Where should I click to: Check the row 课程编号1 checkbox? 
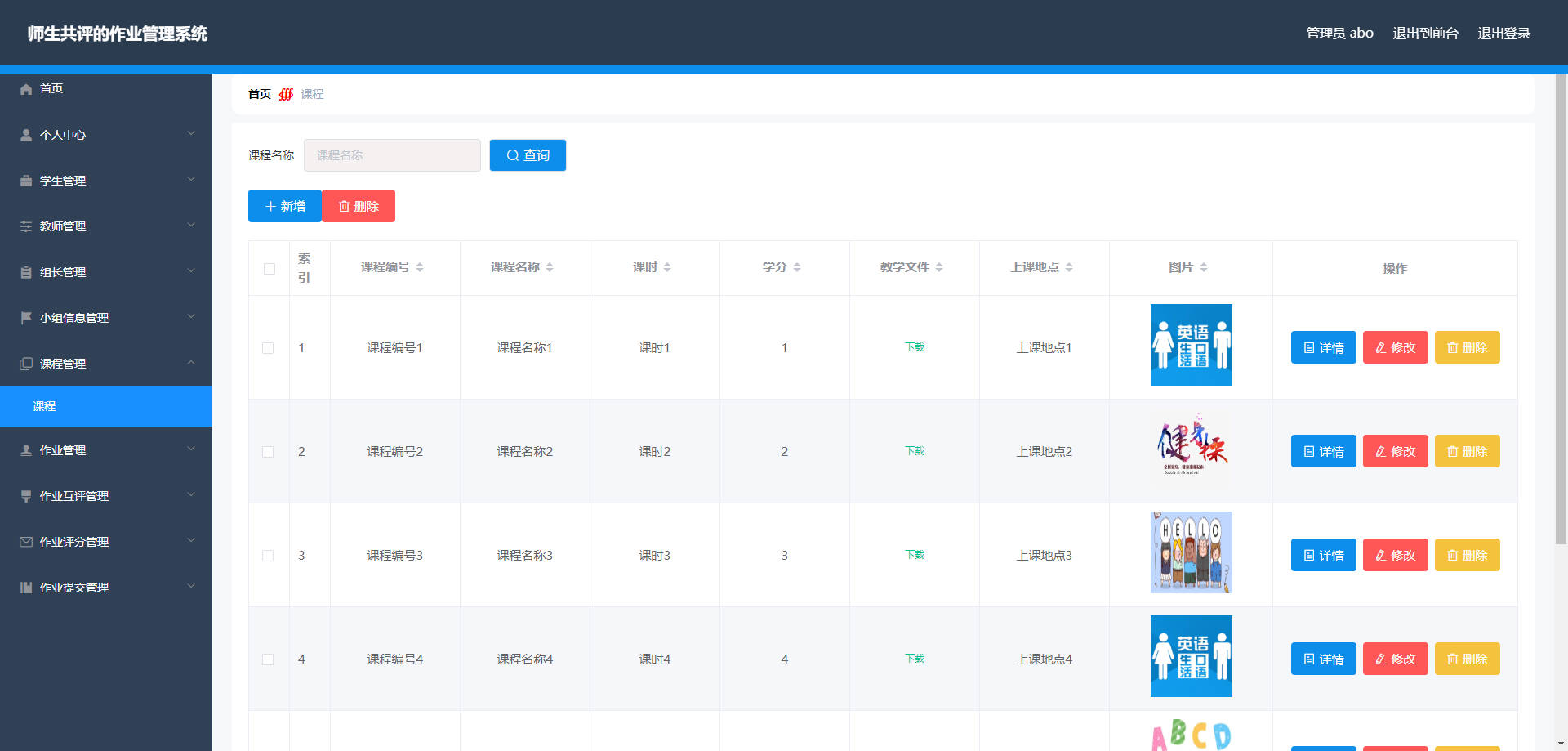268,348
